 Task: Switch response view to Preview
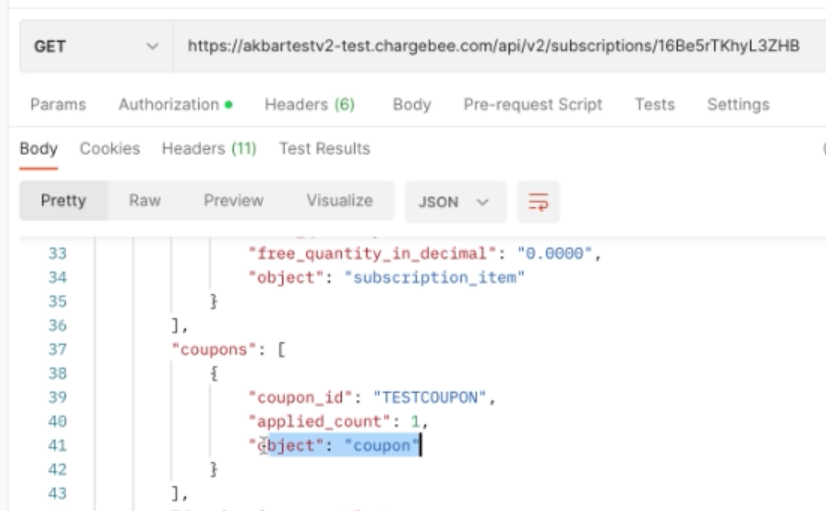(x=233, y=201)
